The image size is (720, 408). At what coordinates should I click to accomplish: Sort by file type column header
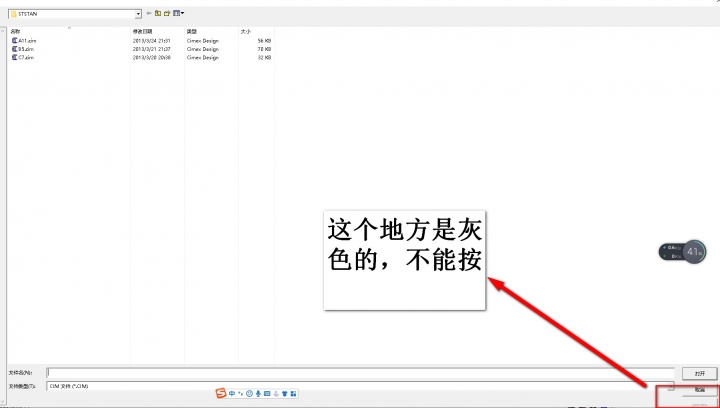point(192,32)
